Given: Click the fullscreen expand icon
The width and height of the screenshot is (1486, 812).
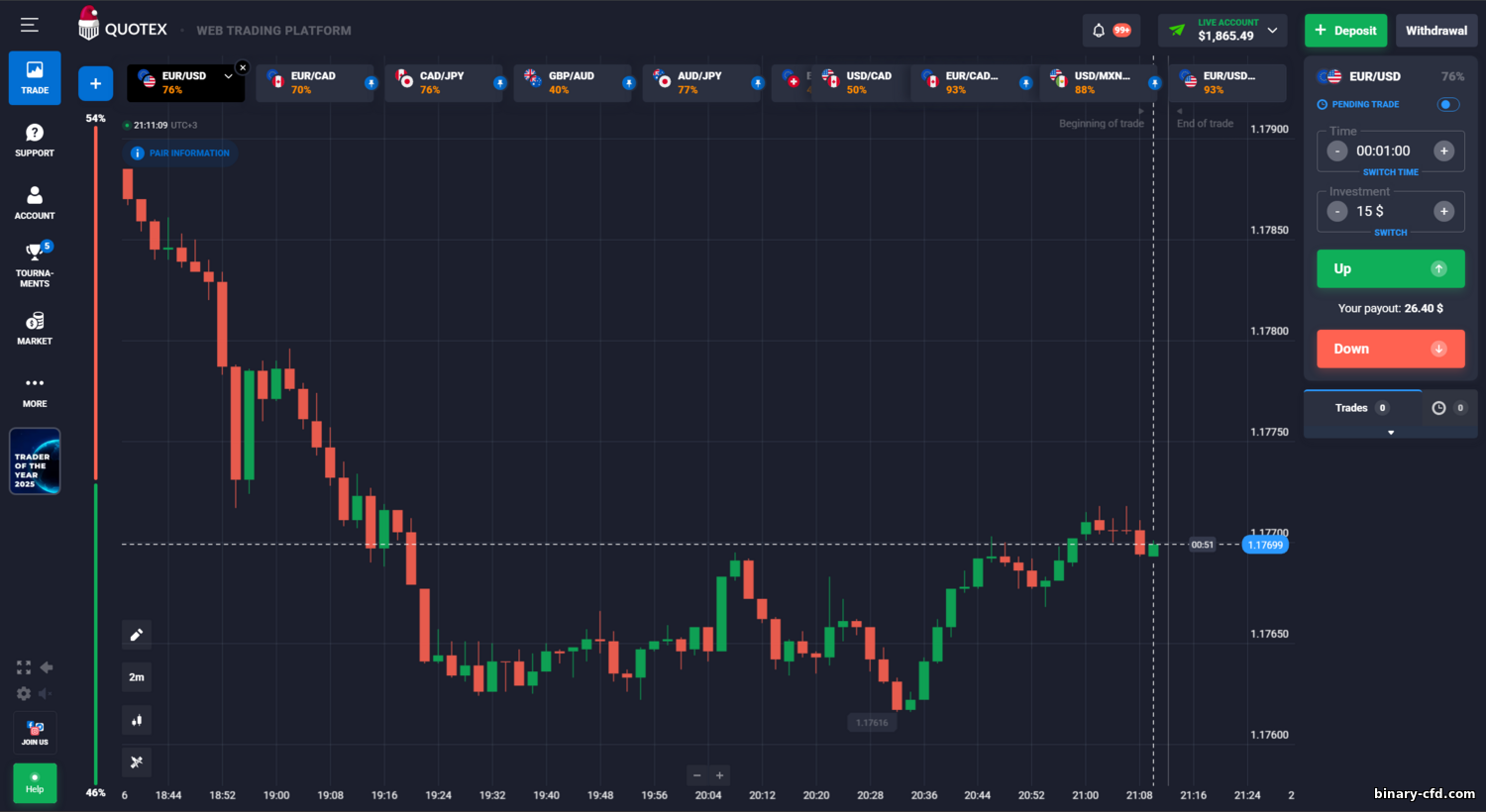Looking at the screenshot, I should click(x=24, y=667).
